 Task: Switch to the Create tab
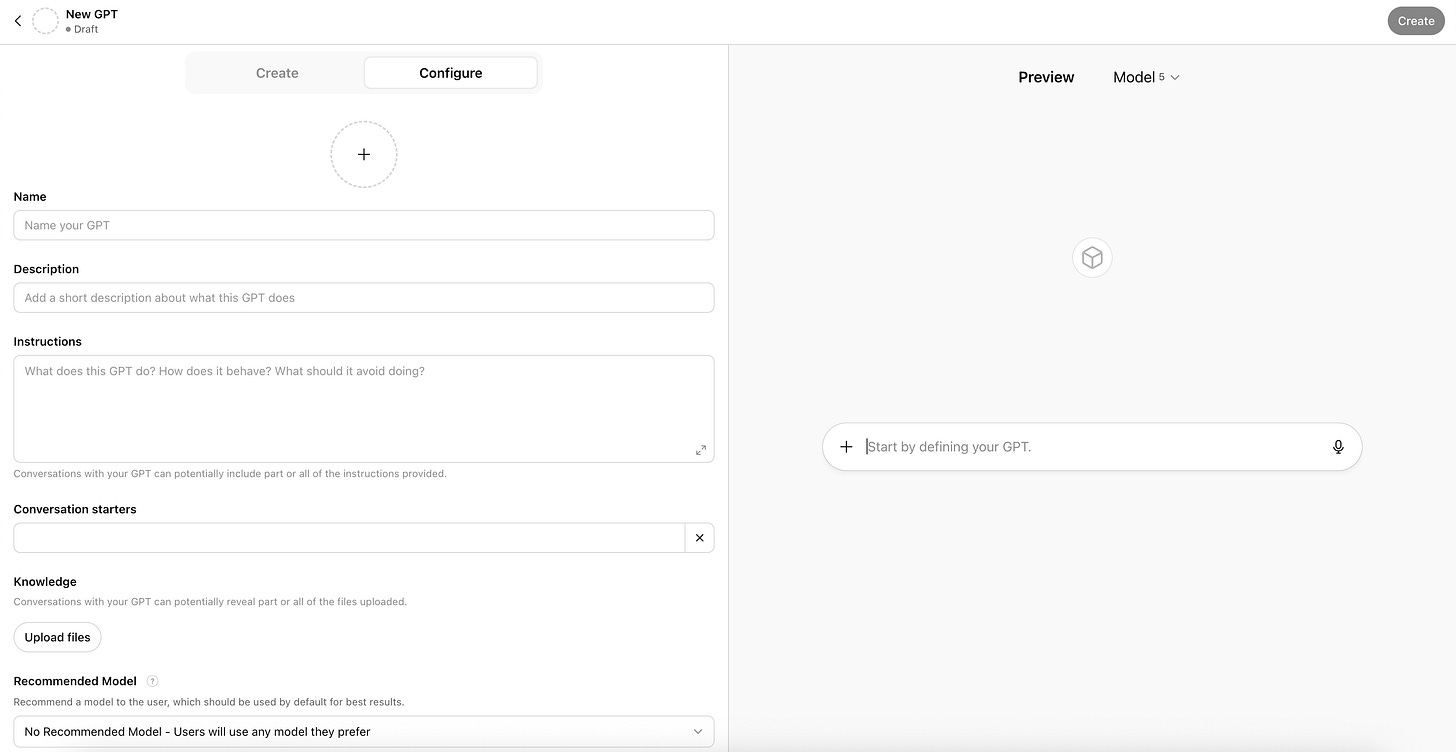(277, 73)
